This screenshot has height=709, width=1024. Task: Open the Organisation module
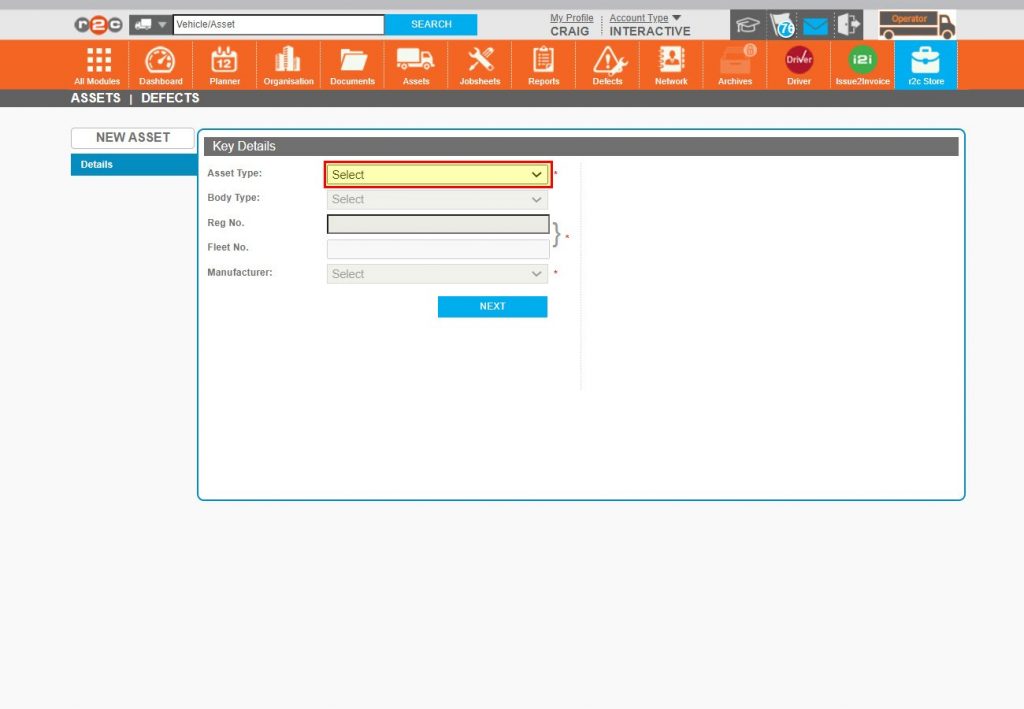[x=288, y=63]
